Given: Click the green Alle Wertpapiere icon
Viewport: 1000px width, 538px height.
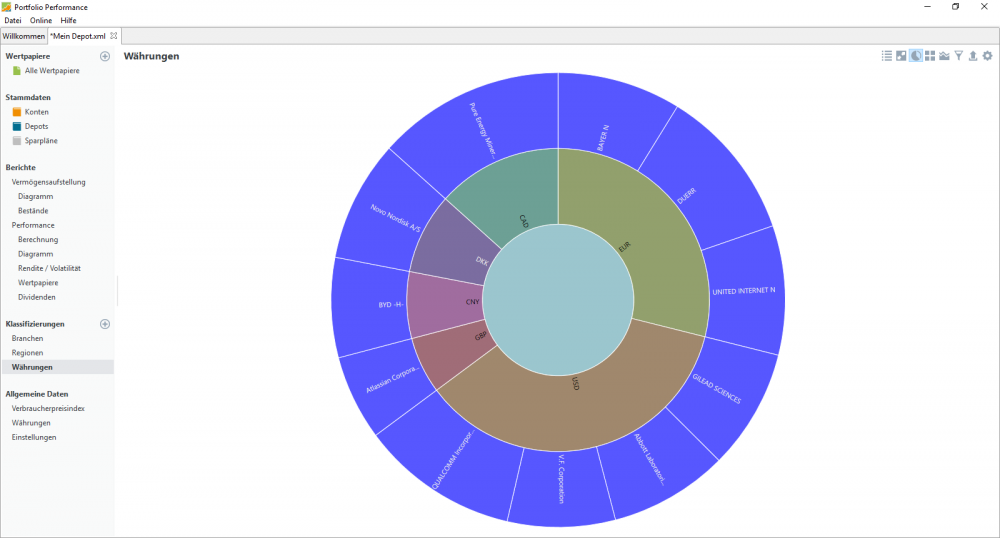Looking at the screenshot, I should click(x=17, y=71).
